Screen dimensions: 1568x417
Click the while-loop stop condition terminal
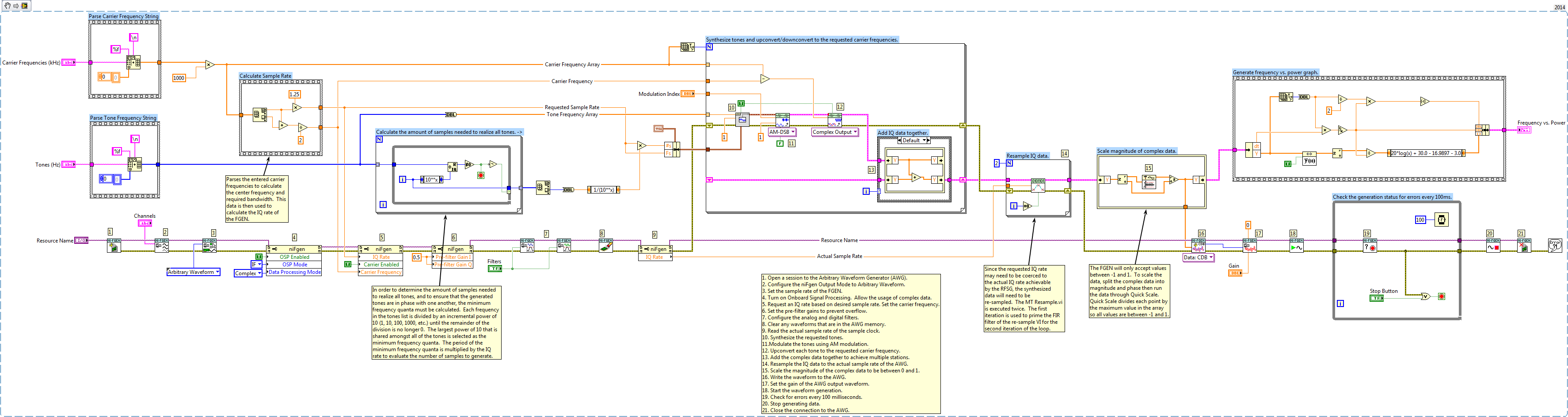click(1441, 296)
